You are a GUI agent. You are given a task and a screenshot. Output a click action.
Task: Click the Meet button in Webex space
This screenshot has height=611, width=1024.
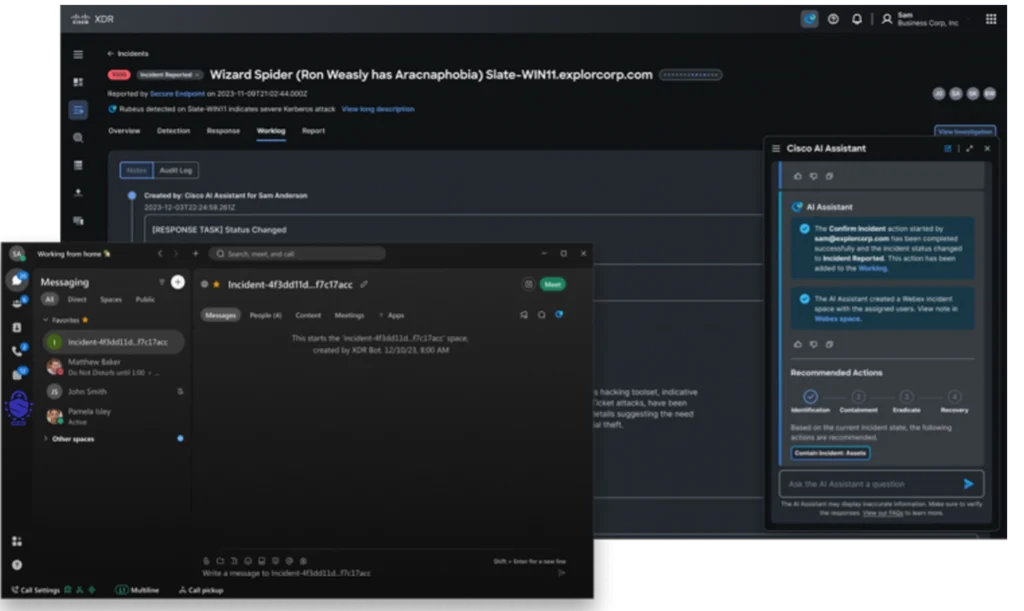click(552, 284)
